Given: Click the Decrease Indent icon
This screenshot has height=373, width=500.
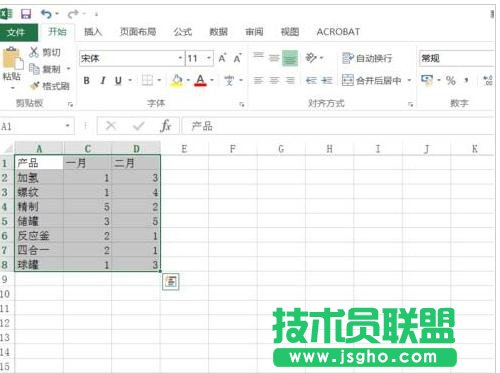Looking at the screenshot, I should pos(311,80).
